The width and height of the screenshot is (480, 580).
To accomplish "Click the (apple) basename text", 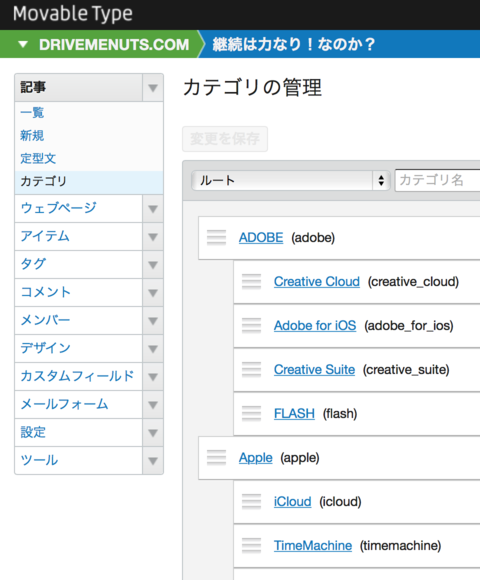I will point(300,458).
